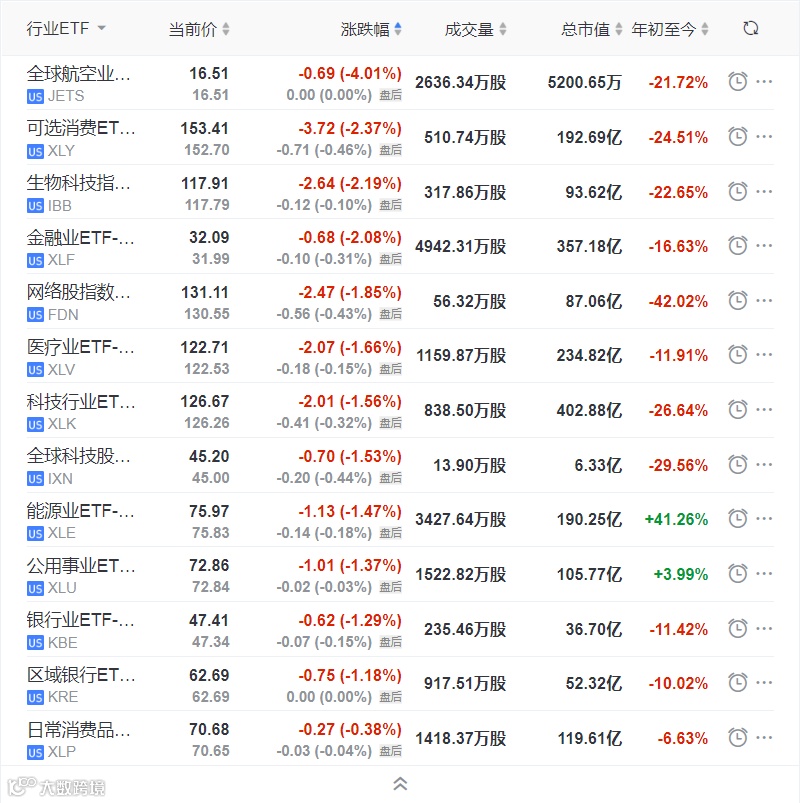Open more options for IBB row
Screen dimensions: 800x803
(x=764, y=191)
